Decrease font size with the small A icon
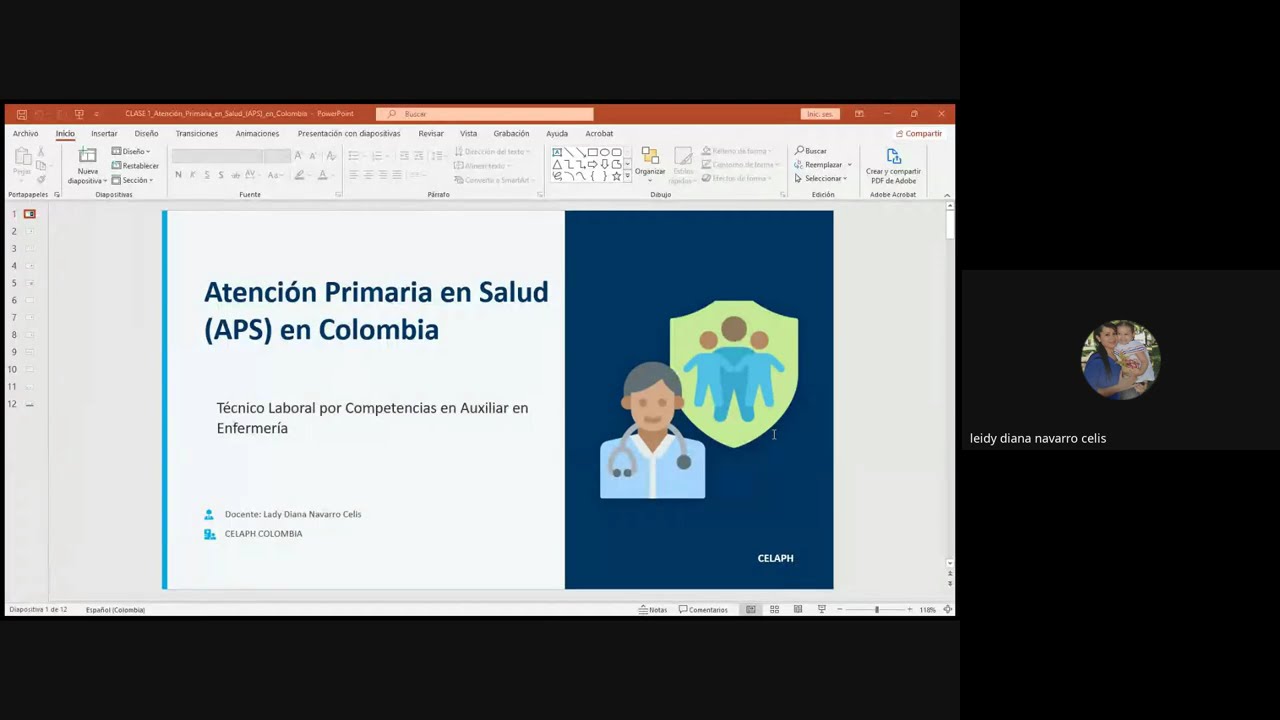The image size is (1280, 720). [313, 156]
